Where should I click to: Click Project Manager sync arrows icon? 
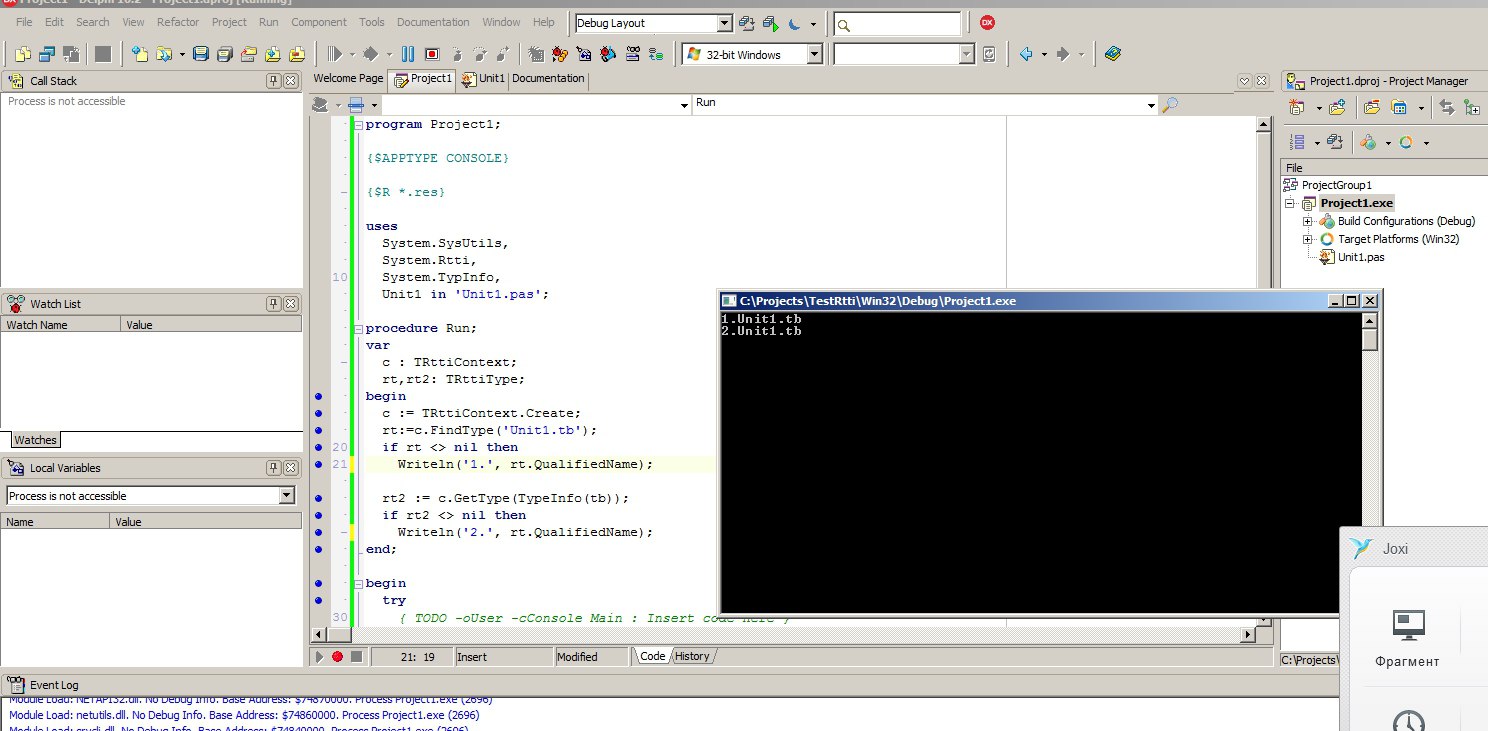[x=1446, y=107]
